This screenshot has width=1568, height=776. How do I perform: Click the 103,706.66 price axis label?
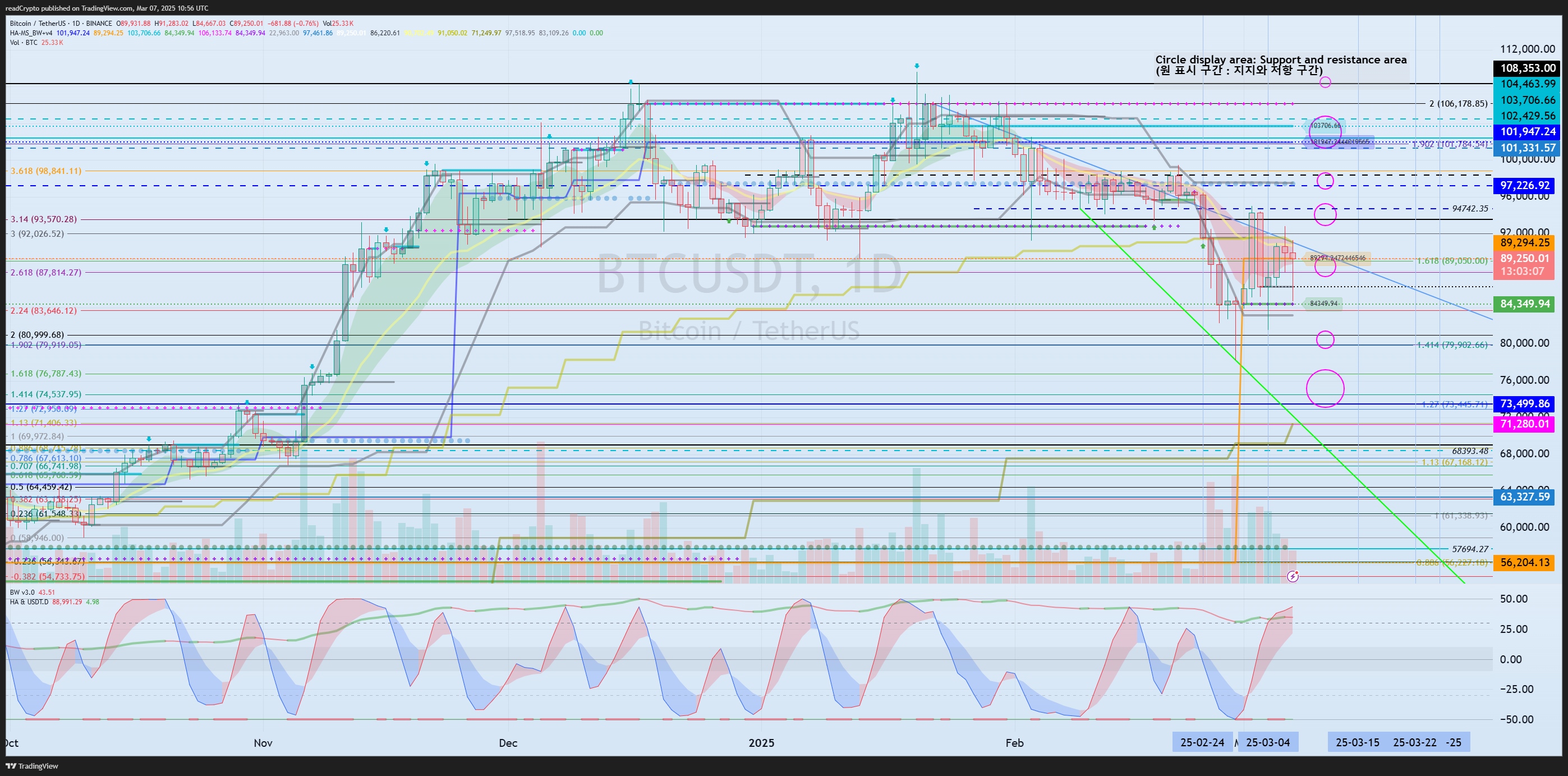tap(1528, 100)
